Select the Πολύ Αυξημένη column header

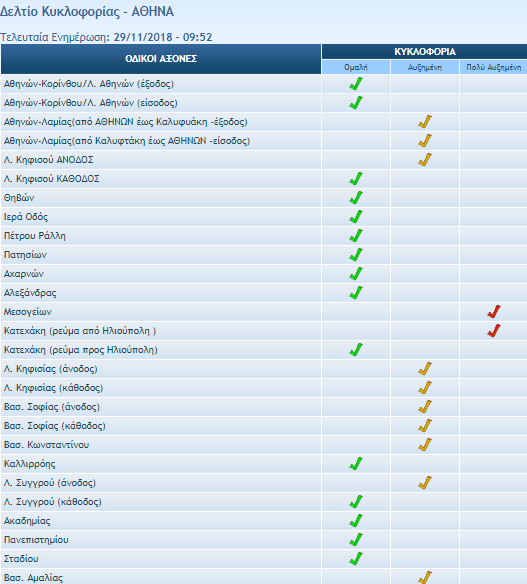pyautogui.click(x=494, y=67)
